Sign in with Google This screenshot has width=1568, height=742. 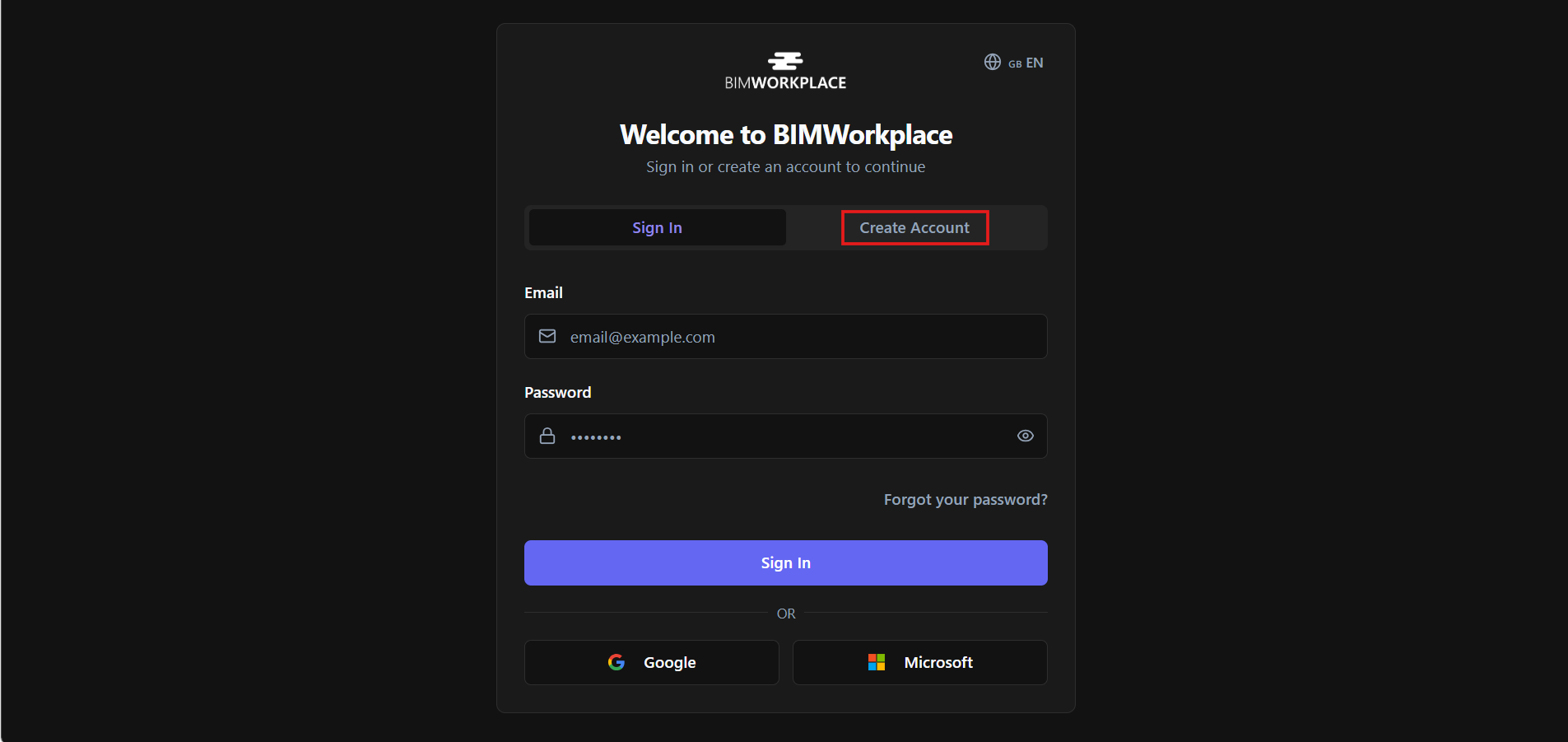pyautogui.click(x=651, y=662)
